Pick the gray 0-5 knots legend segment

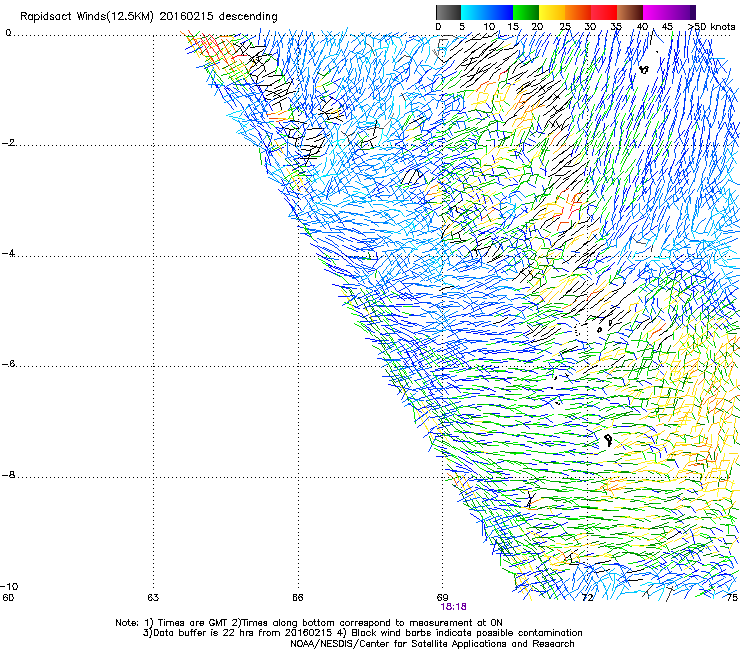click(448, 12)
